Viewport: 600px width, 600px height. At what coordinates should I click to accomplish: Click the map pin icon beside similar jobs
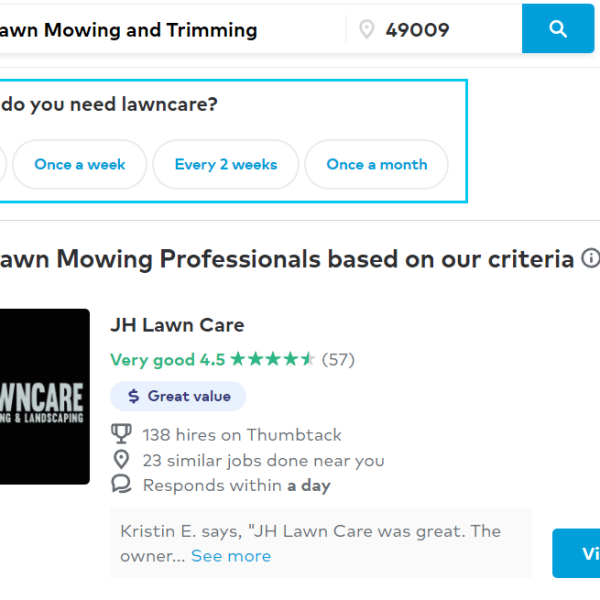pos(121,460)
